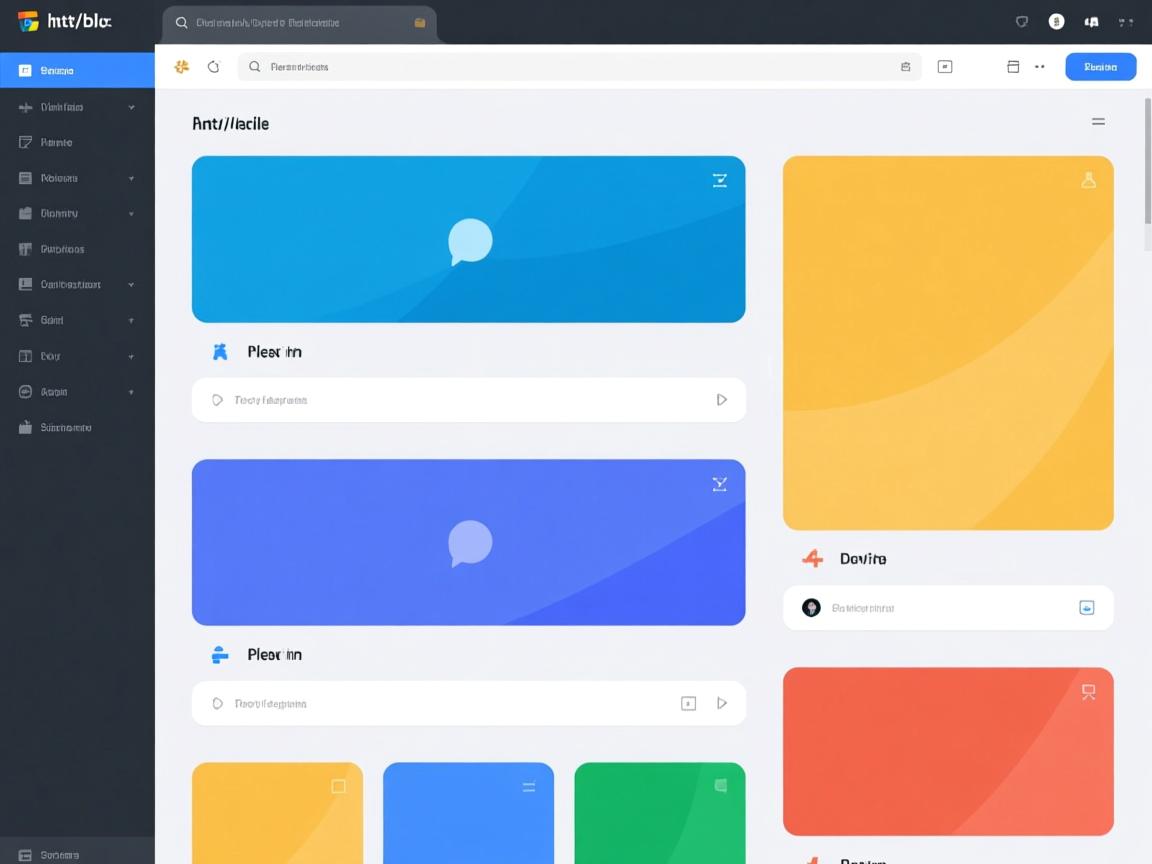Expand the second sidebar item using its chevron
Screen dimensions: 1152x864
pyautogui.click(x=131, y=107)
